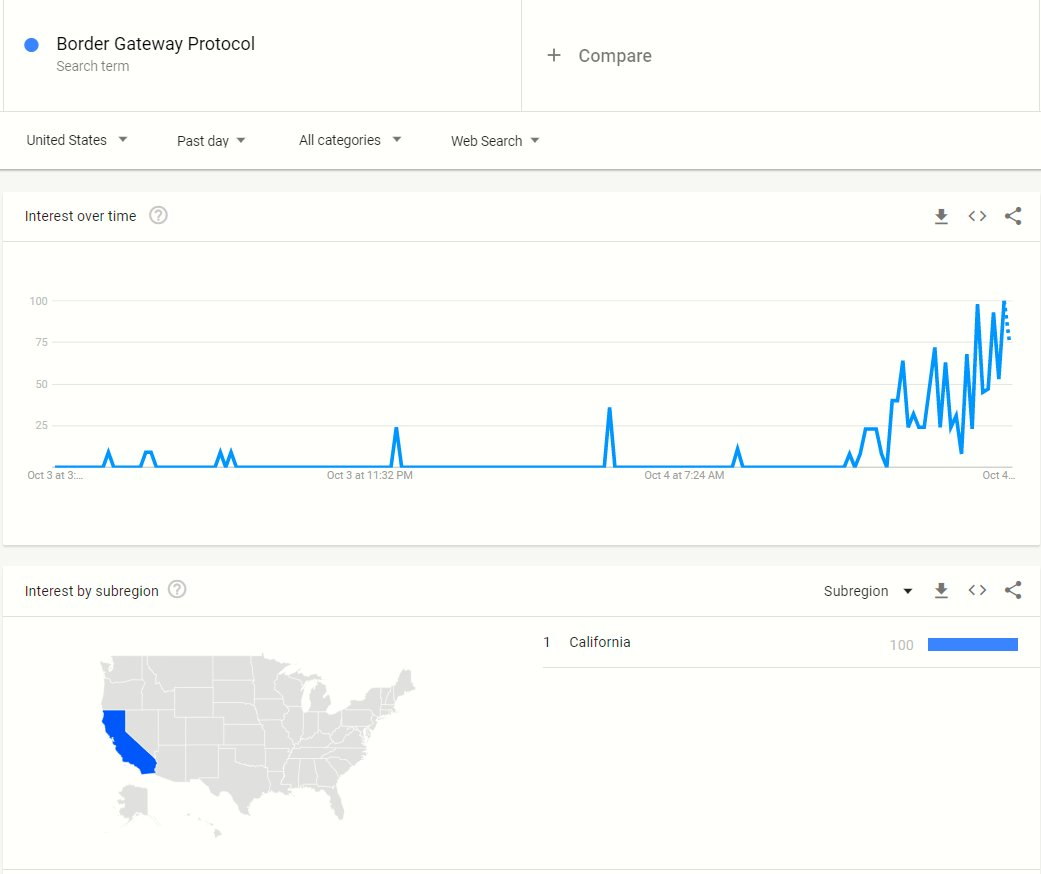Download the Interest over time data
The height and width of the screenshot is (874, 1041).
pyautogui.click(x=941, y=217)
